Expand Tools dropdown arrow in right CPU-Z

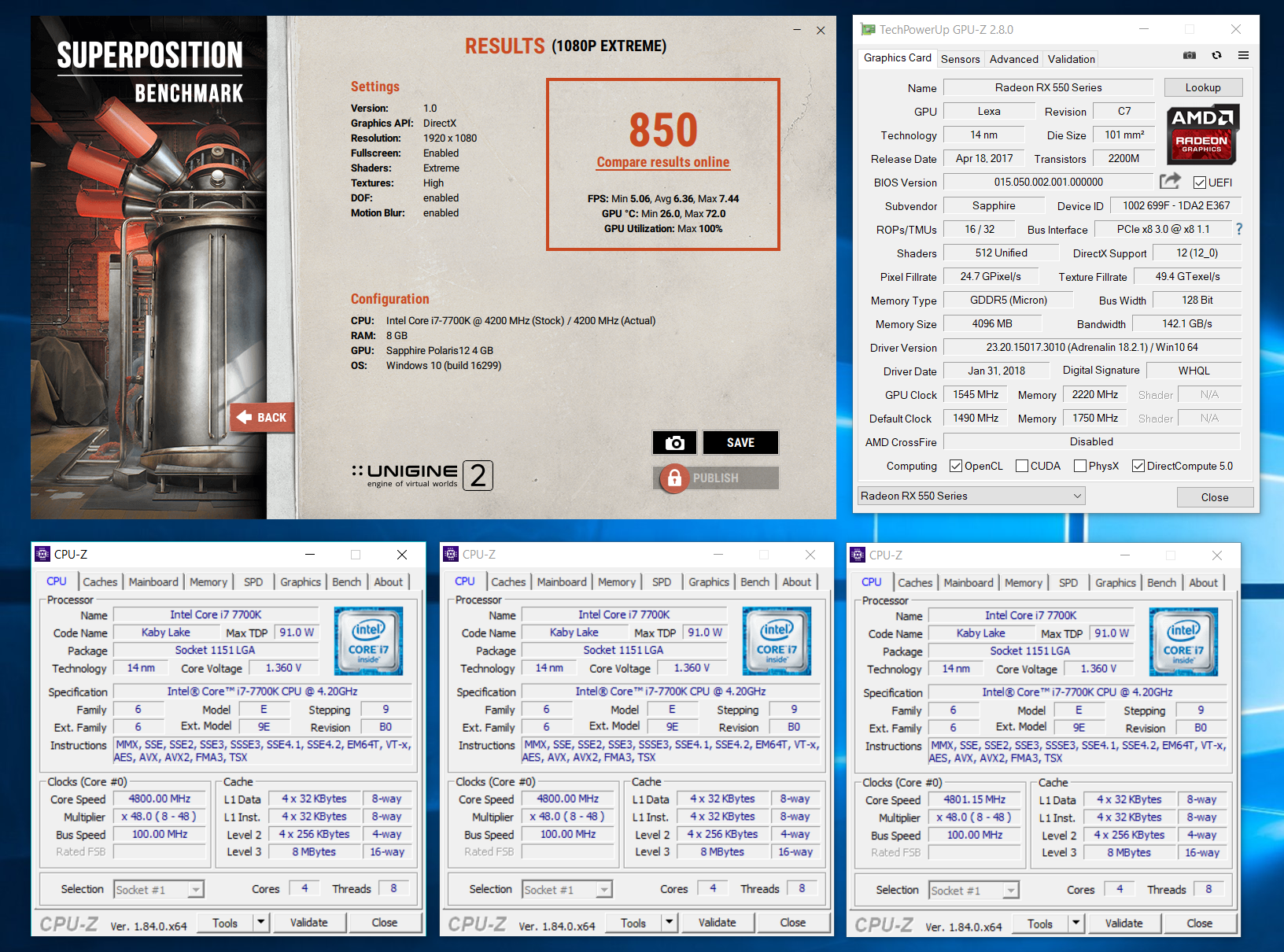1076,924
